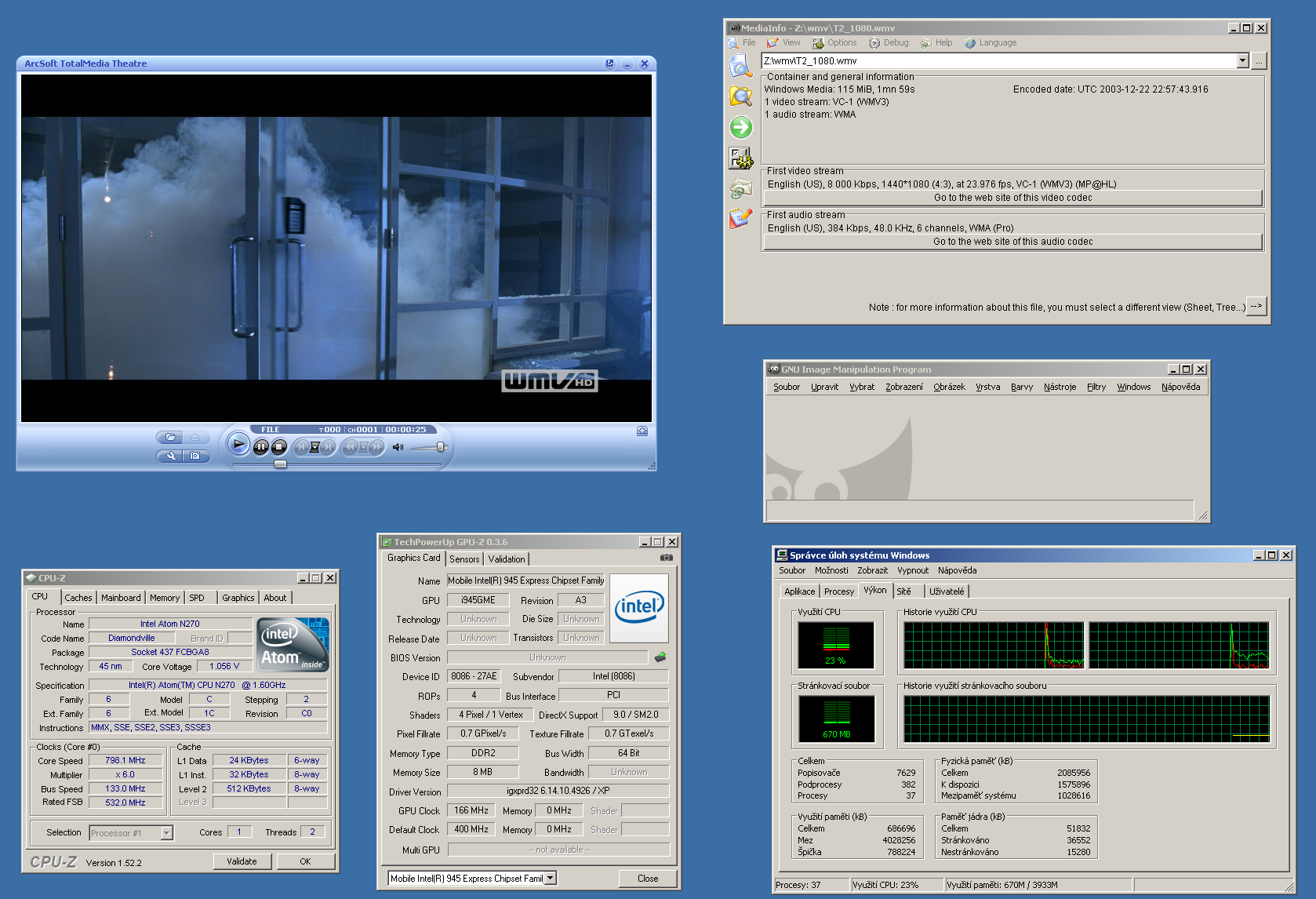The height and width of the screenshot is (899, 1316).
Task: Switch to CPU-Z Graphics tab
Action: pyautogui.click(x=238, y=598)
